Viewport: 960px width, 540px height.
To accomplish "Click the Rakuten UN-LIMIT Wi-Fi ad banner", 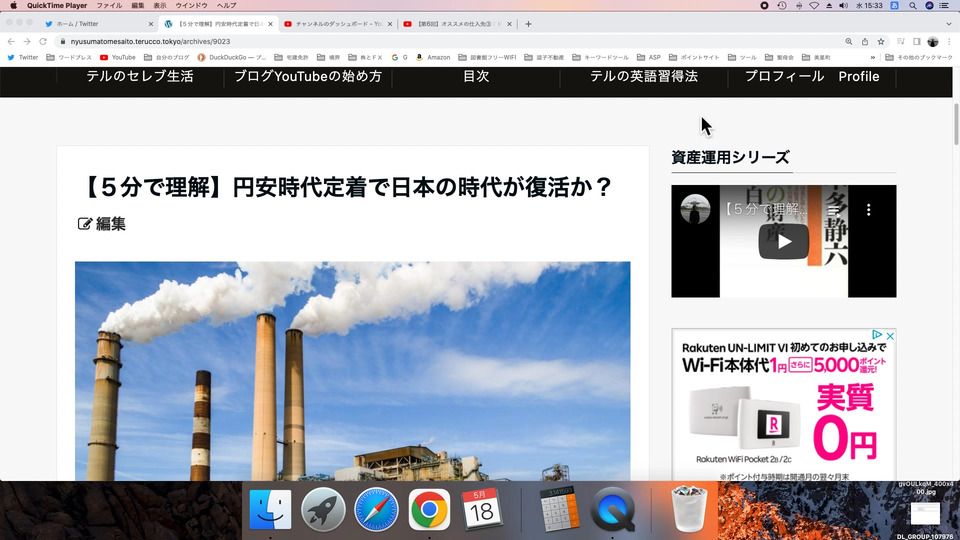I will (784, 405).
